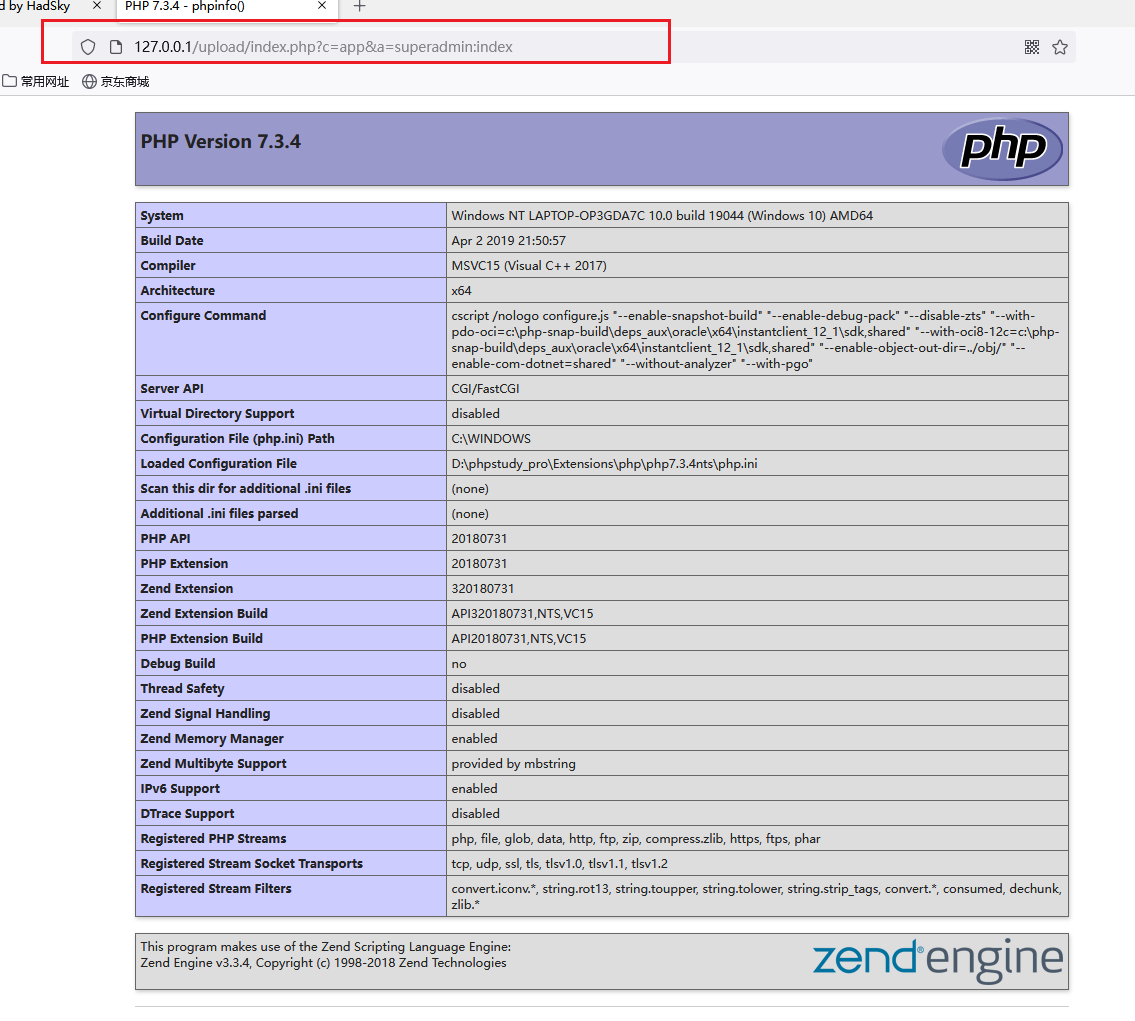Select the convert.iconv.* filters value
Viewport: 1135px width, 1021px height.
click(x=756, y=896)
